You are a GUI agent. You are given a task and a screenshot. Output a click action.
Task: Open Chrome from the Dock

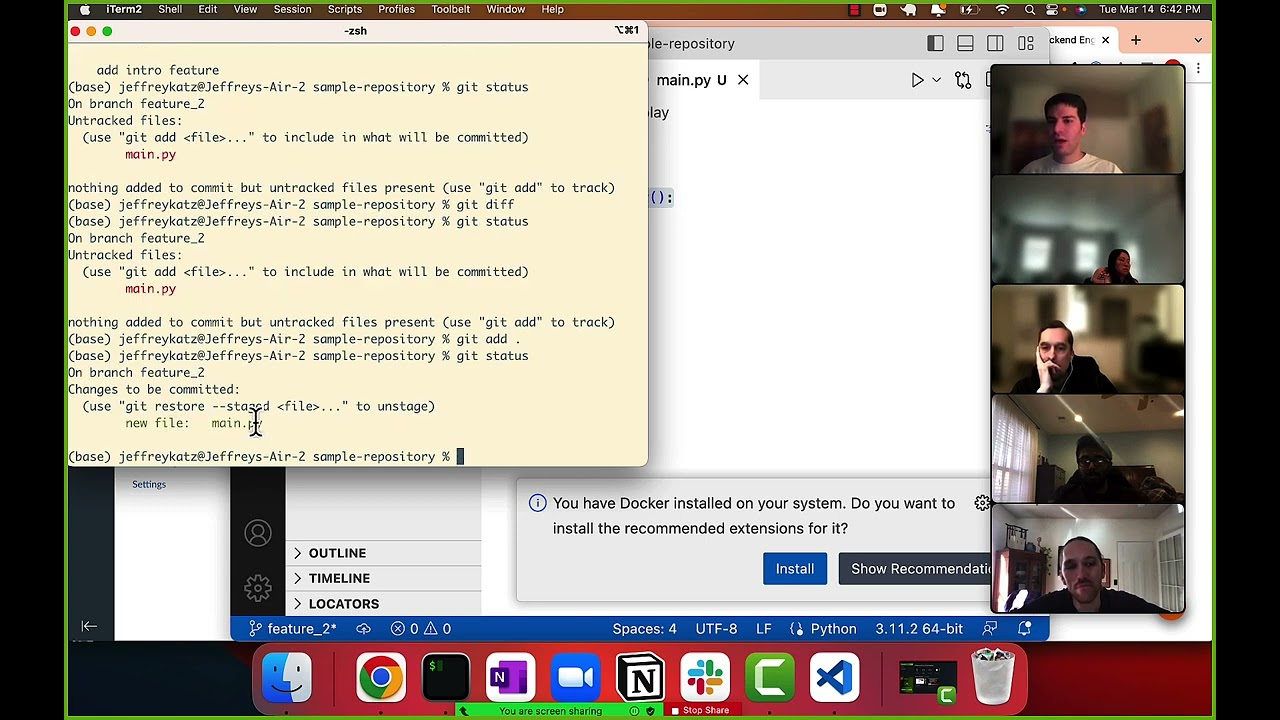coord(381,678)
